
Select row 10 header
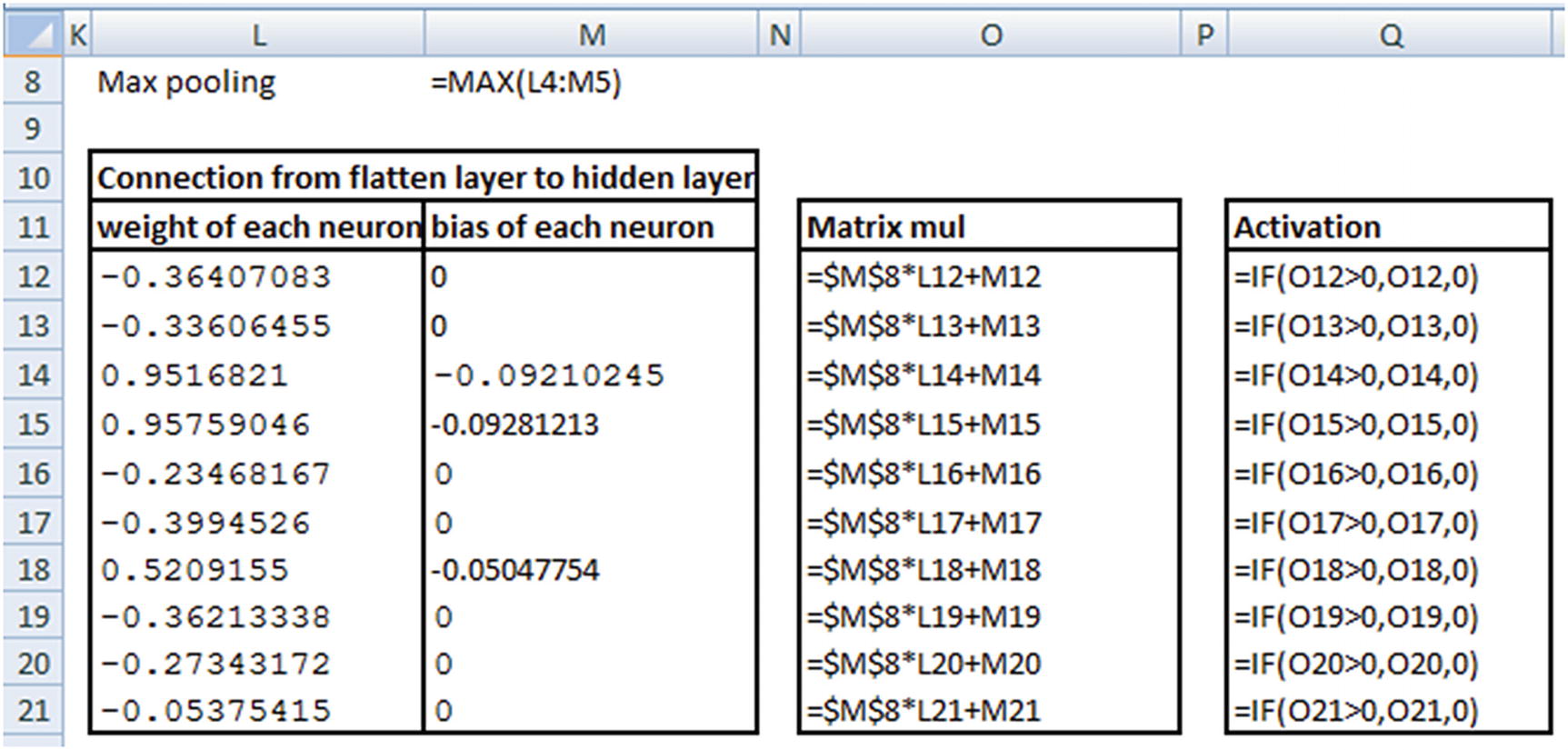coord(33,177)
